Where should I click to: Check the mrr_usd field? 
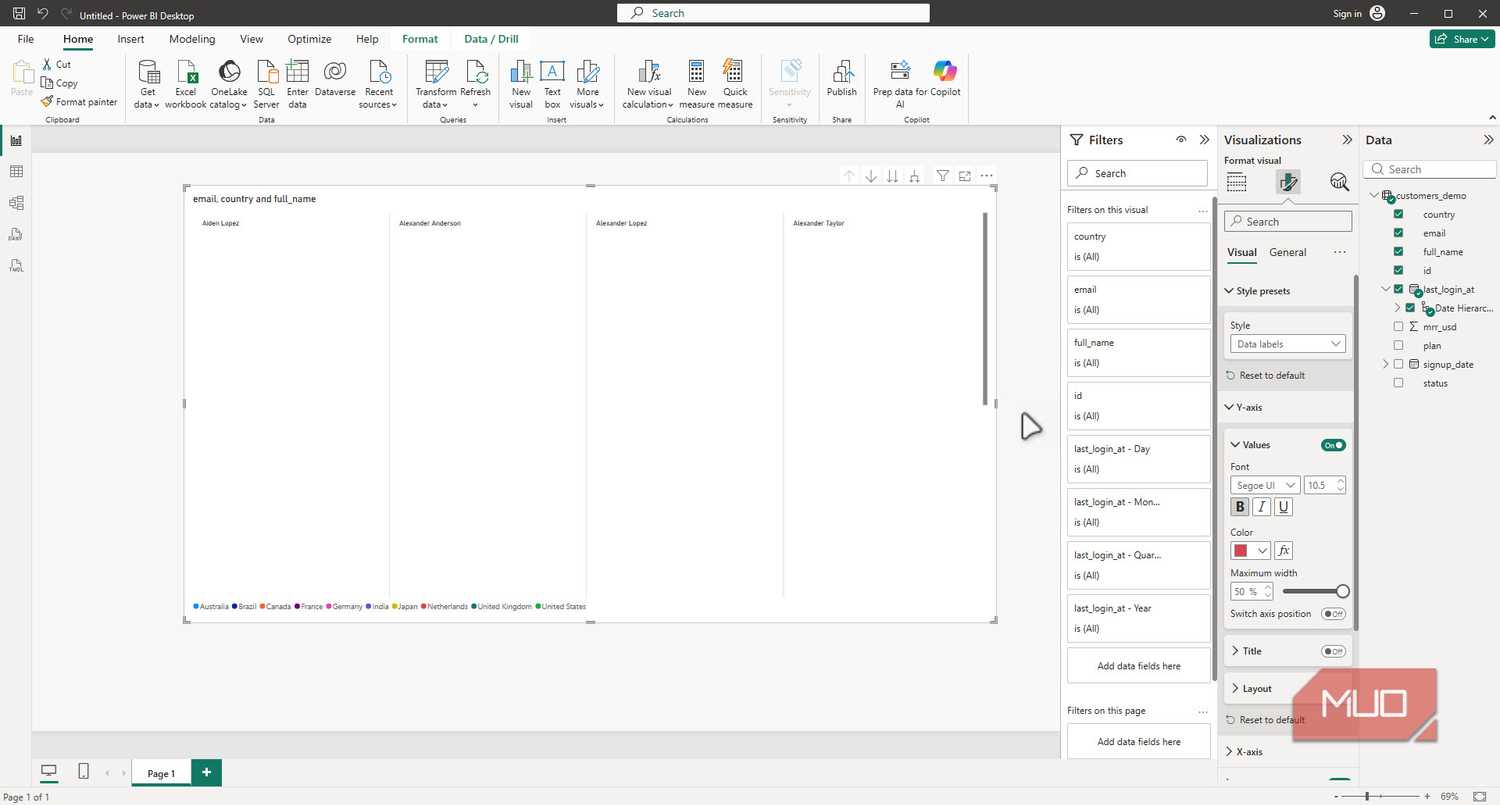[x=1398, y=327]
